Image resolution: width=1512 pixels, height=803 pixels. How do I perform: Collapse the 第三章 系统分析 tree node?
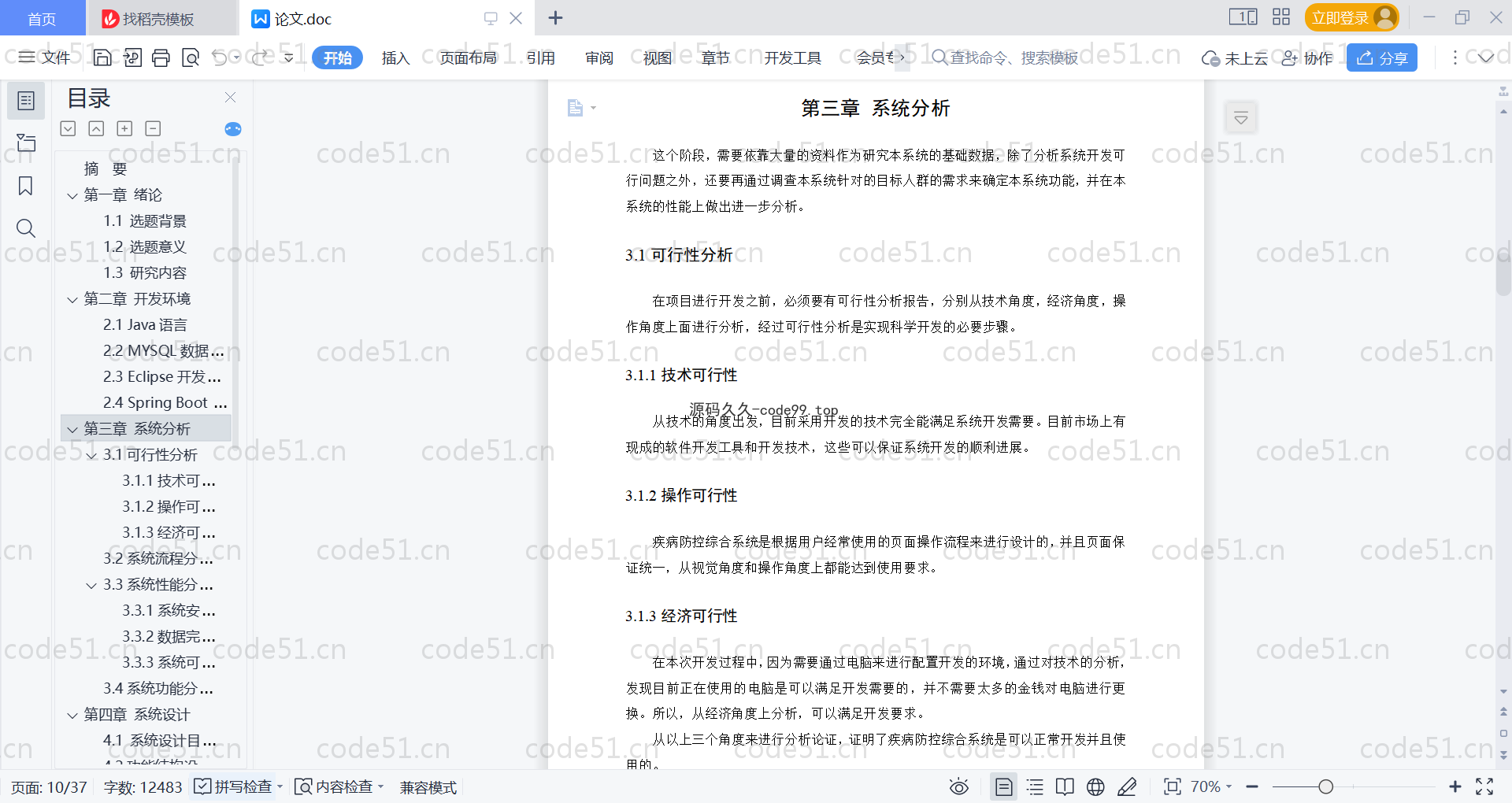[x=72, y=429]
